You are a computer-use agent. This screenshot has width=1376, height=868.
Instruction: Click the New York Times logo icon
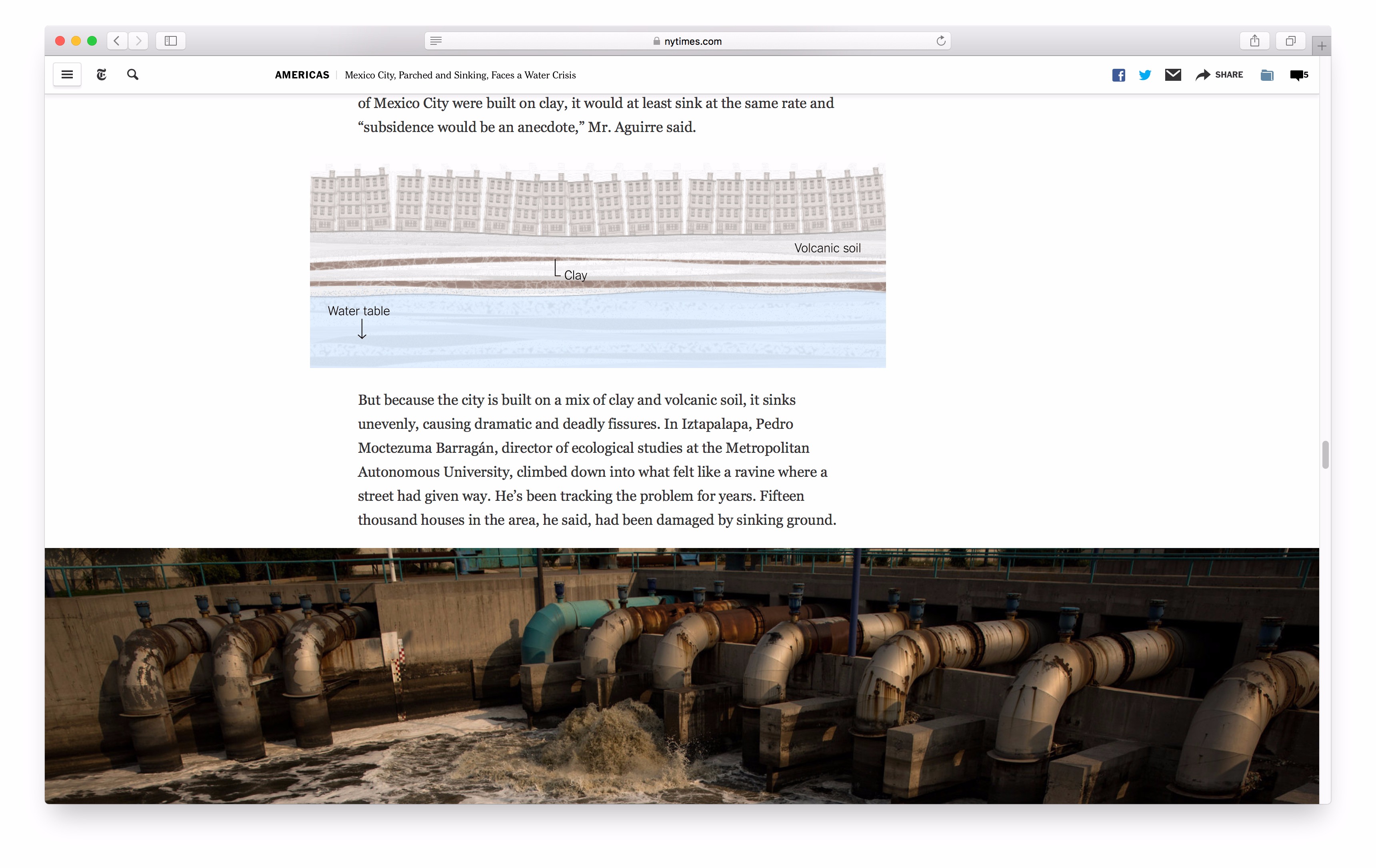click(101, 75)
